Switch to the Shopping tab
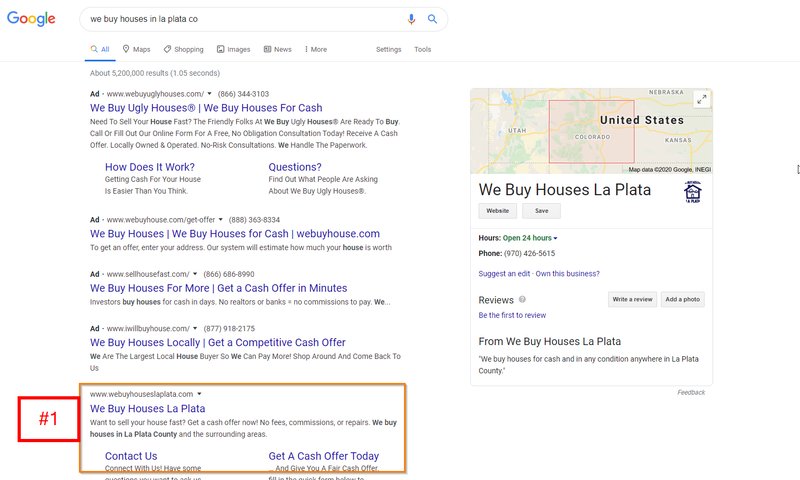 pyautogui.click(x=183, y=49)
